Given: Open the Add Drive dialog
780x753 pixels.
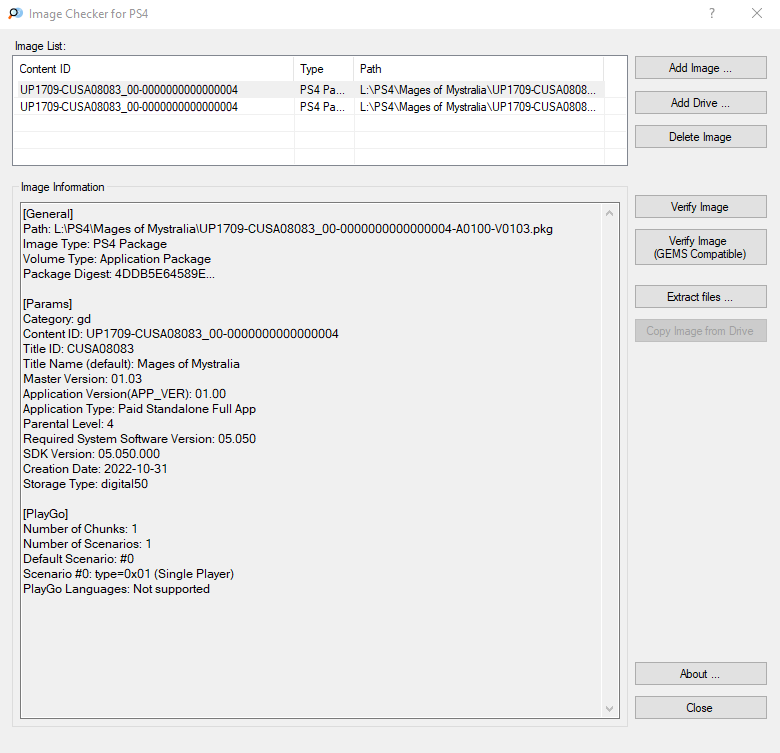Looking at the screenshot, I should coord(700,102).
